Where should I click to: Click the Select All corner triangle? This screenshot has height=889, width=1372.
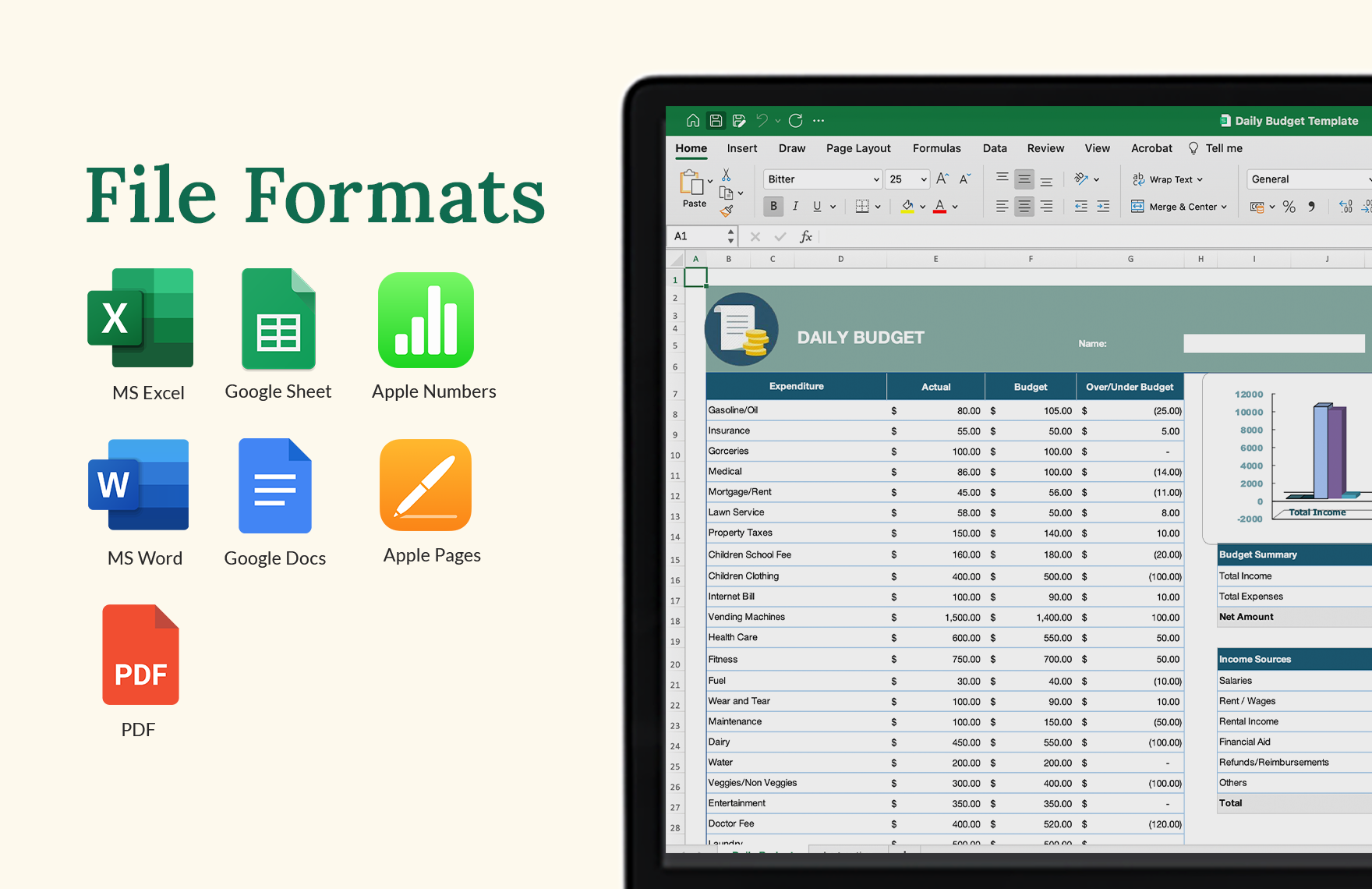[x=677, y=259]
